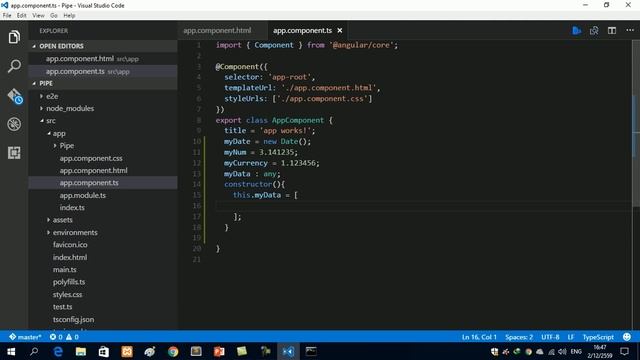Close the app.component.ts tab with its X
Screen dimensions: 640x360
click(x=340, y=31)
